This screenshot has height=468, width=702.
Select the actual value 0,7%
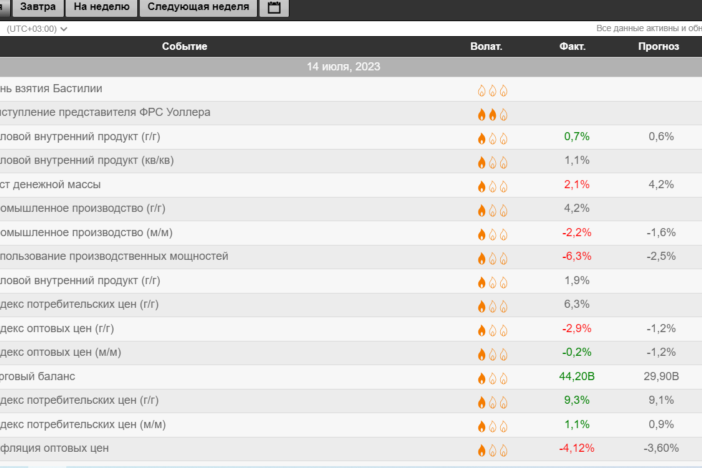pos(577,137)
